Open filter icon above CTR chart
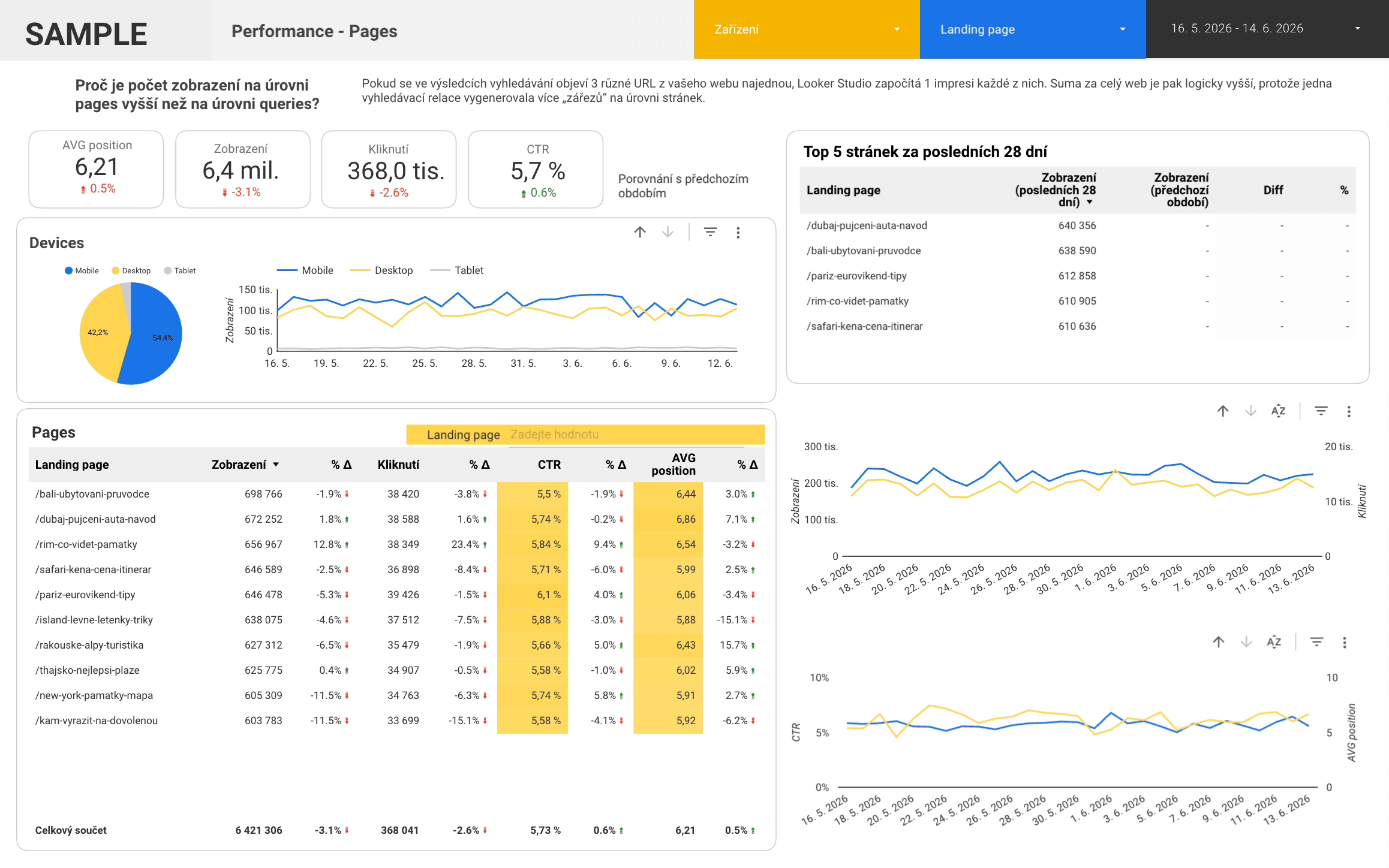 1316,642
